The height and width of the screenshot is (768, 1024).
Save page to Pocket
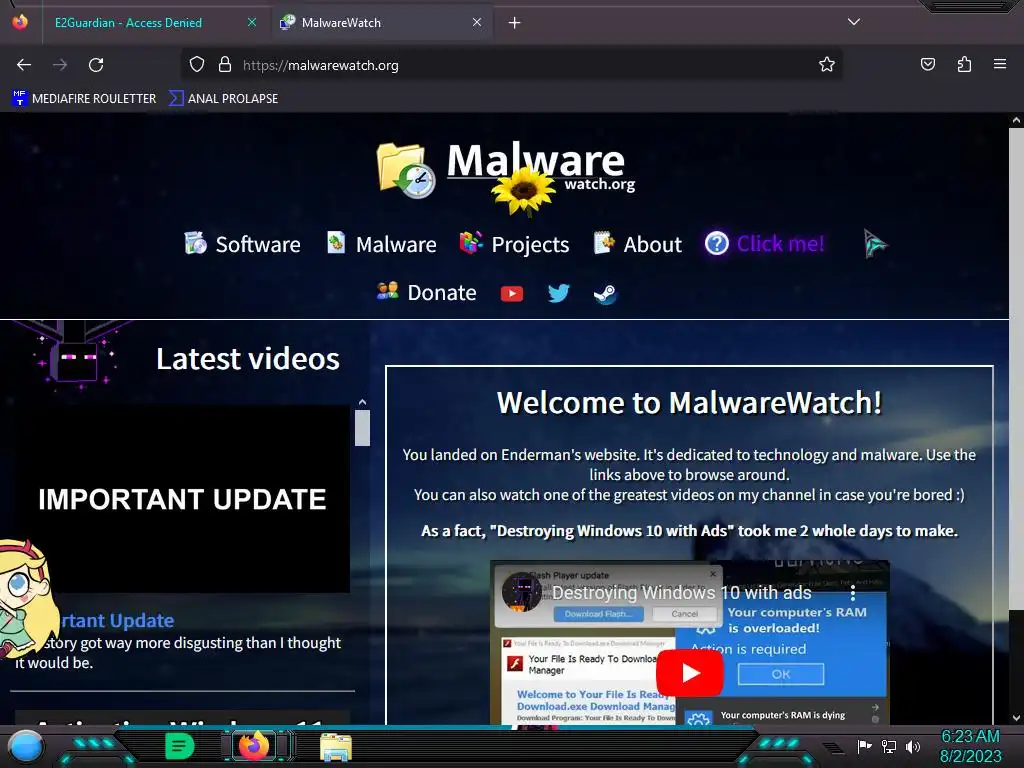click(927, 65)
